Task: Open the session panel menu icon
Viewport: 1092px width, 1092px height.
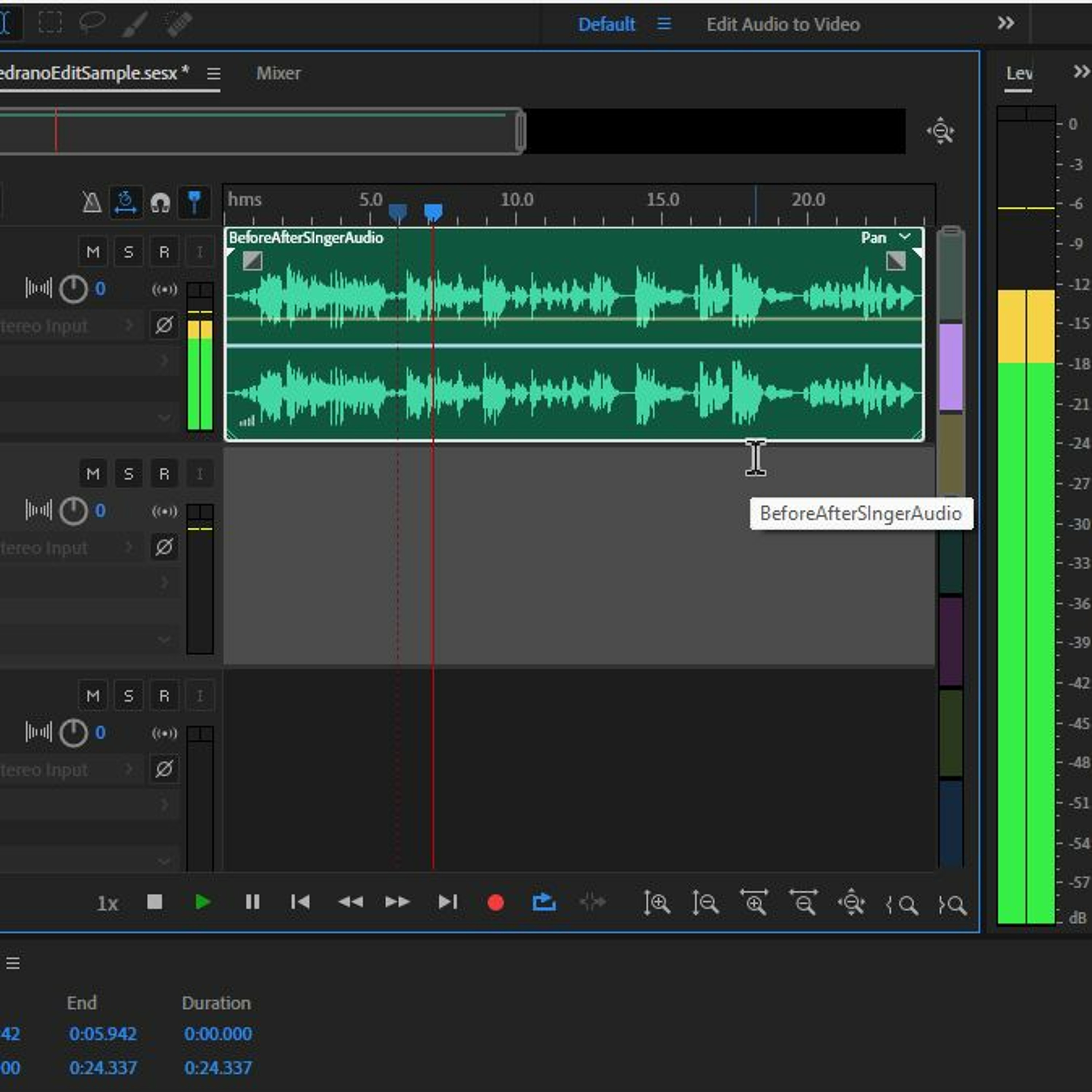Action: (213, 74)
